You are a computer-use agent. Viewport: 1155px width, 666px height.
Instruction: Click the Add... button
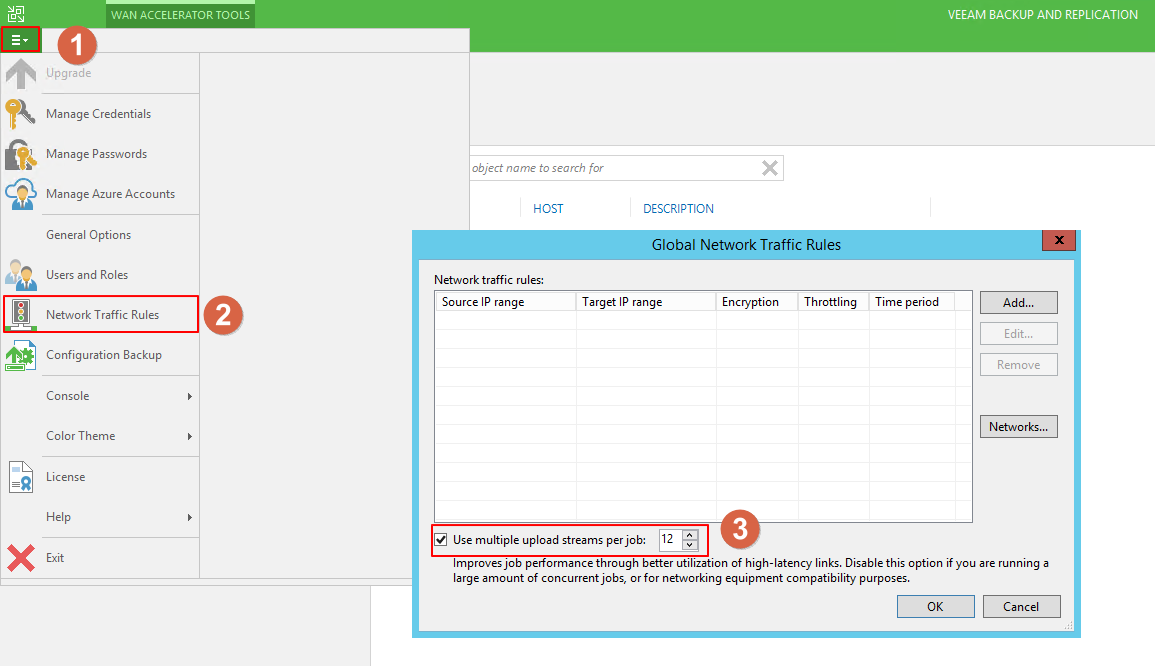pos(1018,302)
